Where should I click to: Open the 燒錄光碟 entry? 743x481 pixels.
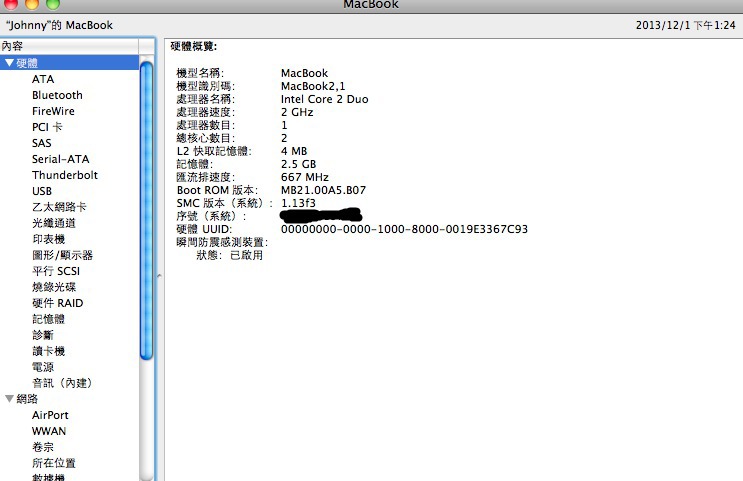point(54,287)
